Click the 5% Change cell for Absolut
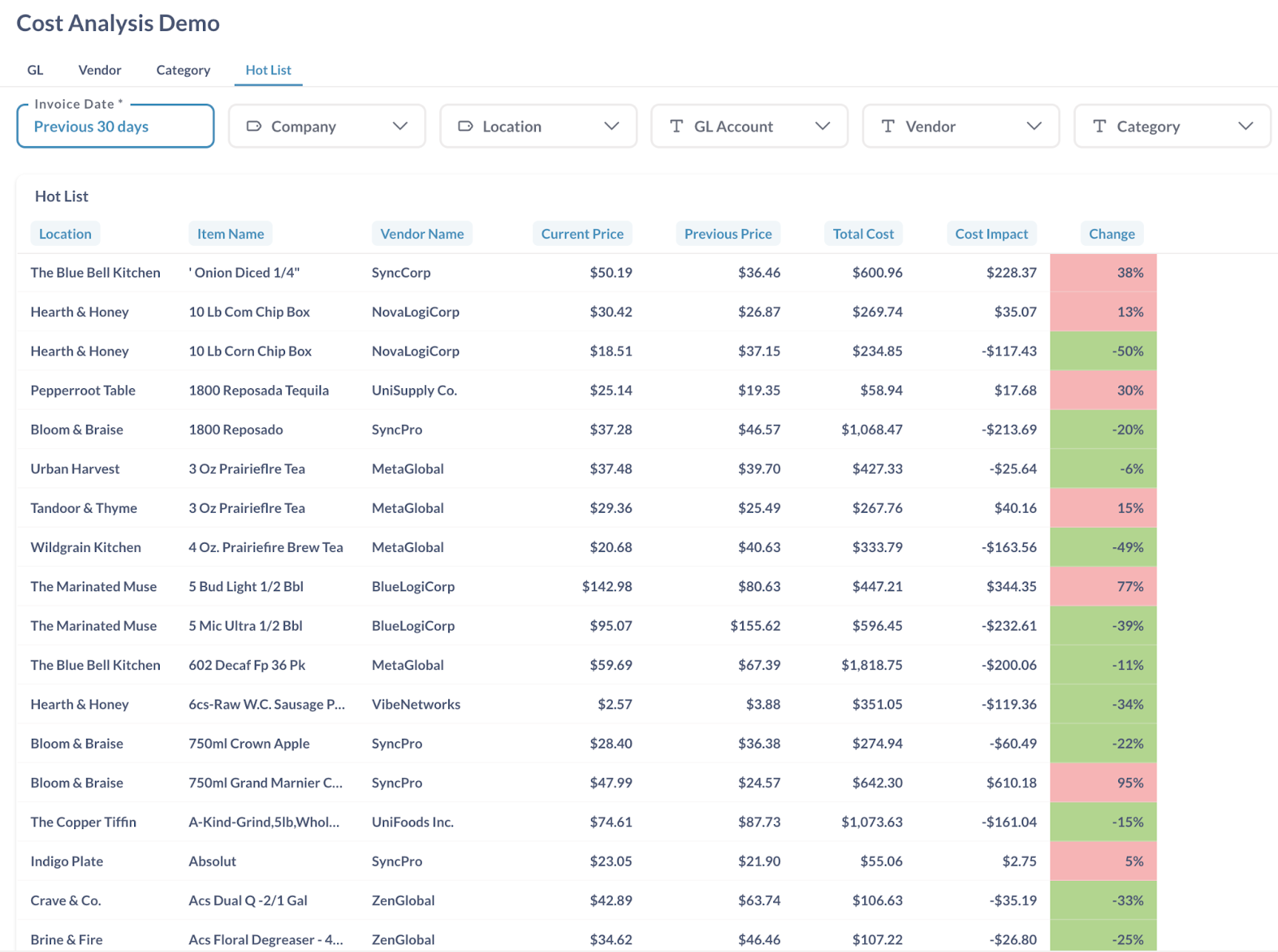The height and width of the screenshot is (952, 1278). tap(1103, 862)
